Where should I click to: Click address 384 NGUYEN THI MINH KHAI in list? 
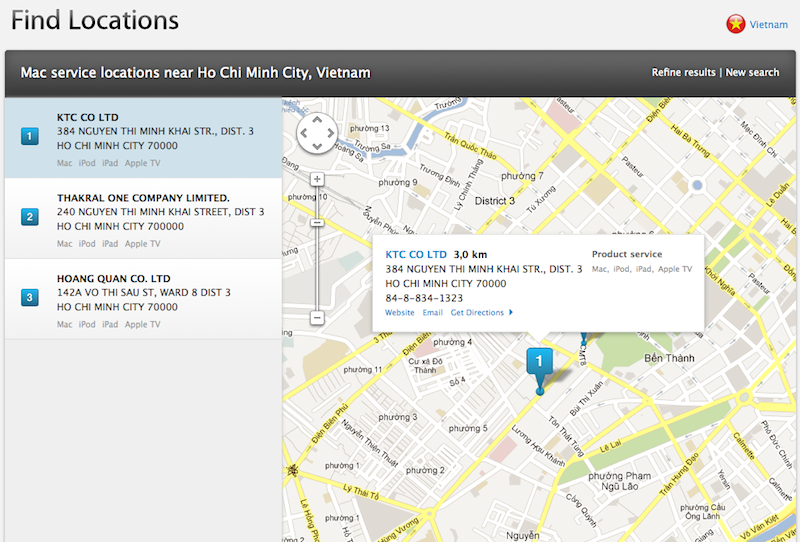coord(155,131)
